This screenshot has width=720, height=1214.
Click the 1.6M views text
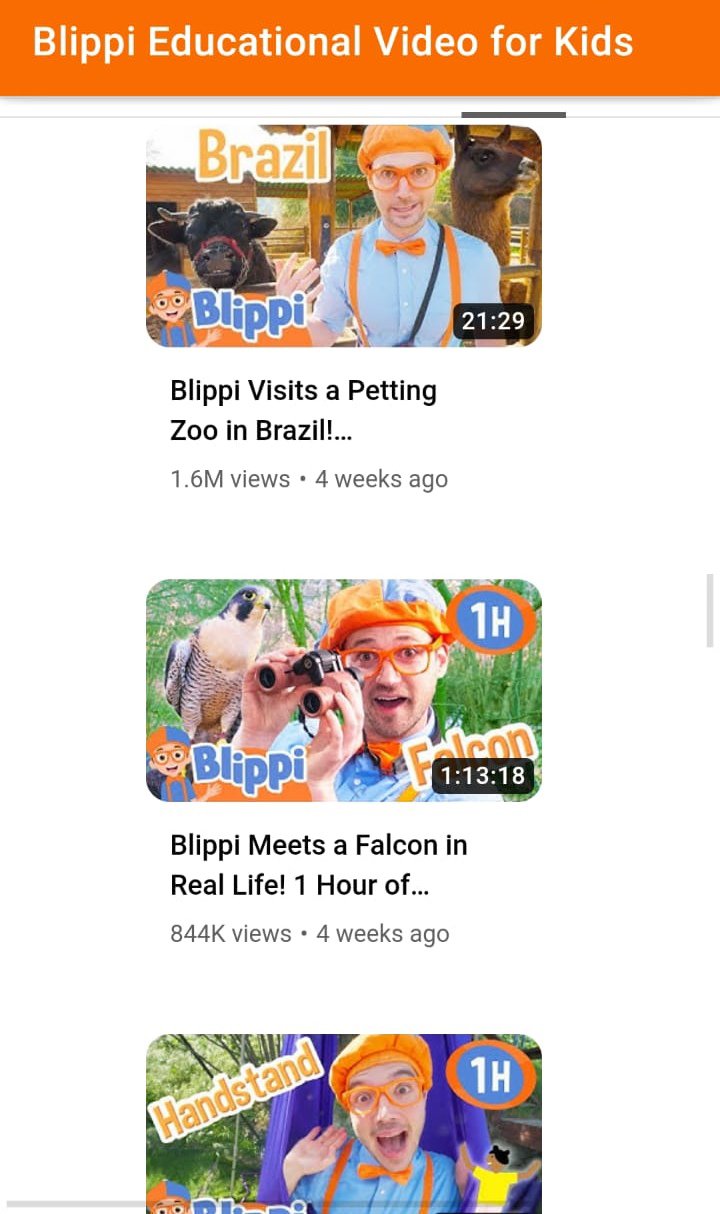coord(230,479)
